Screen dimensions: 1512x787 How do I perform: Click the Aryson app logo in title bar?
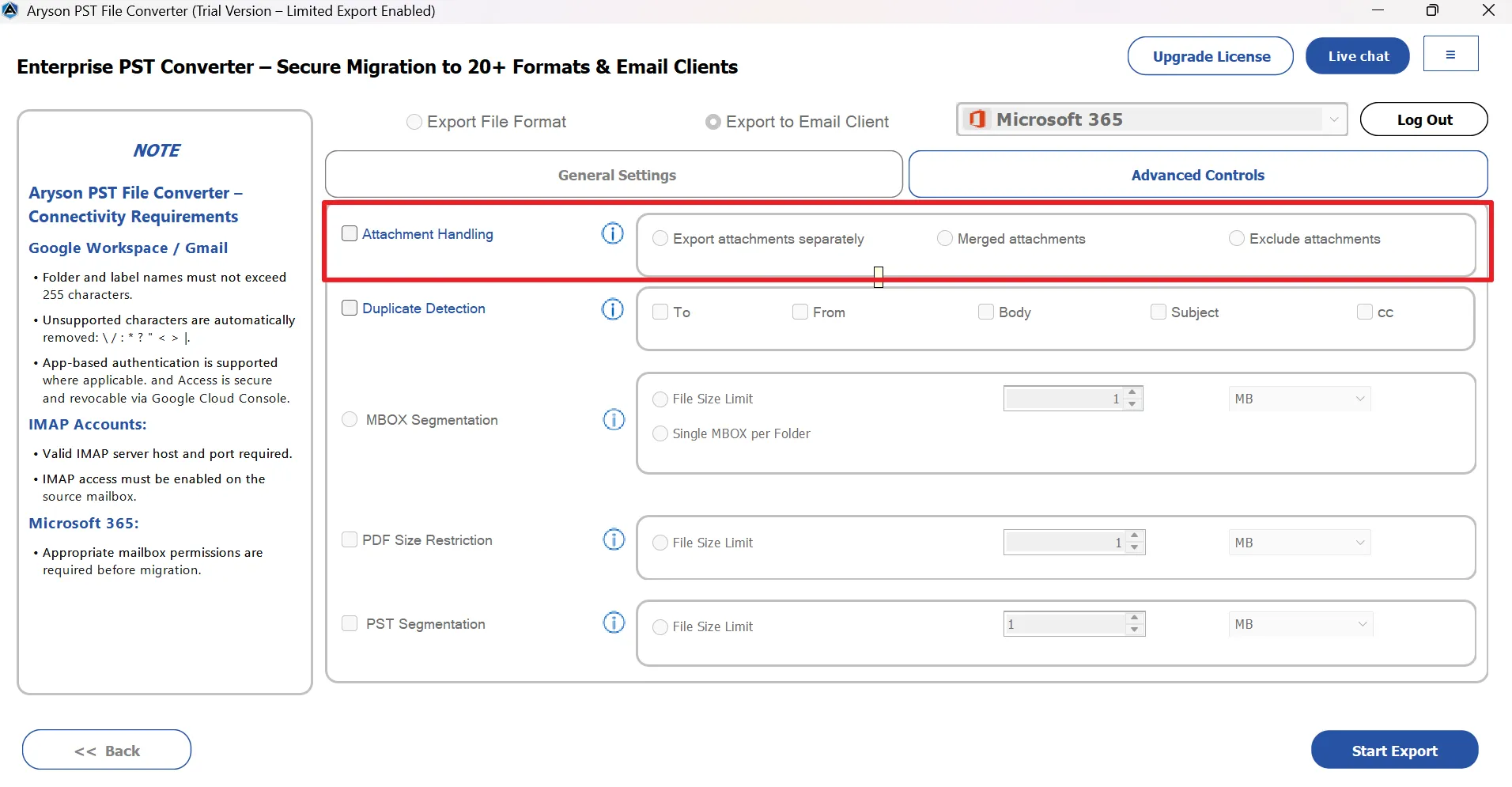coord(10,10)
